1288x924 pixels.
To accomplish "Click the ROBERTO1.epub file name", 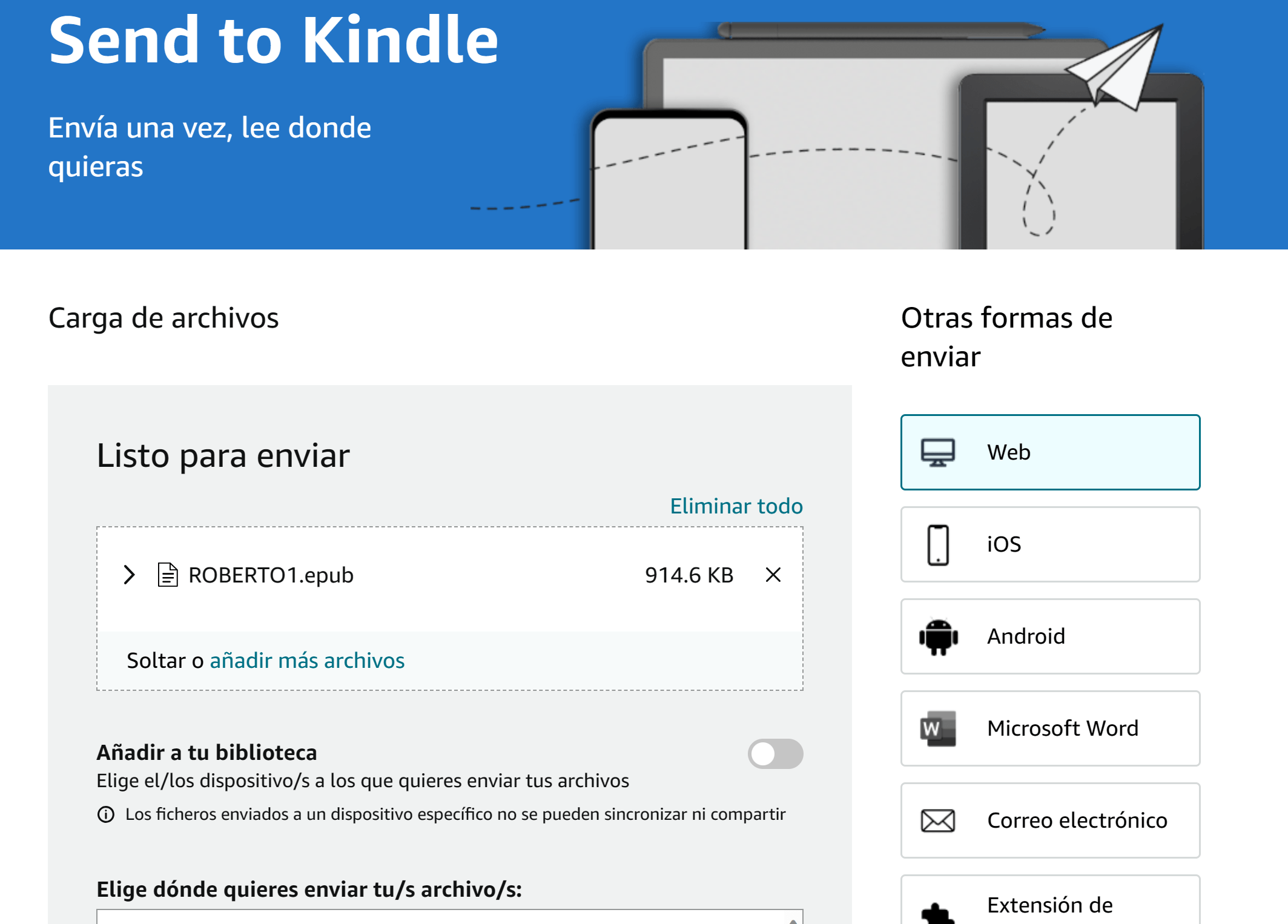I will pyautogui.click(x=271, y=575).
